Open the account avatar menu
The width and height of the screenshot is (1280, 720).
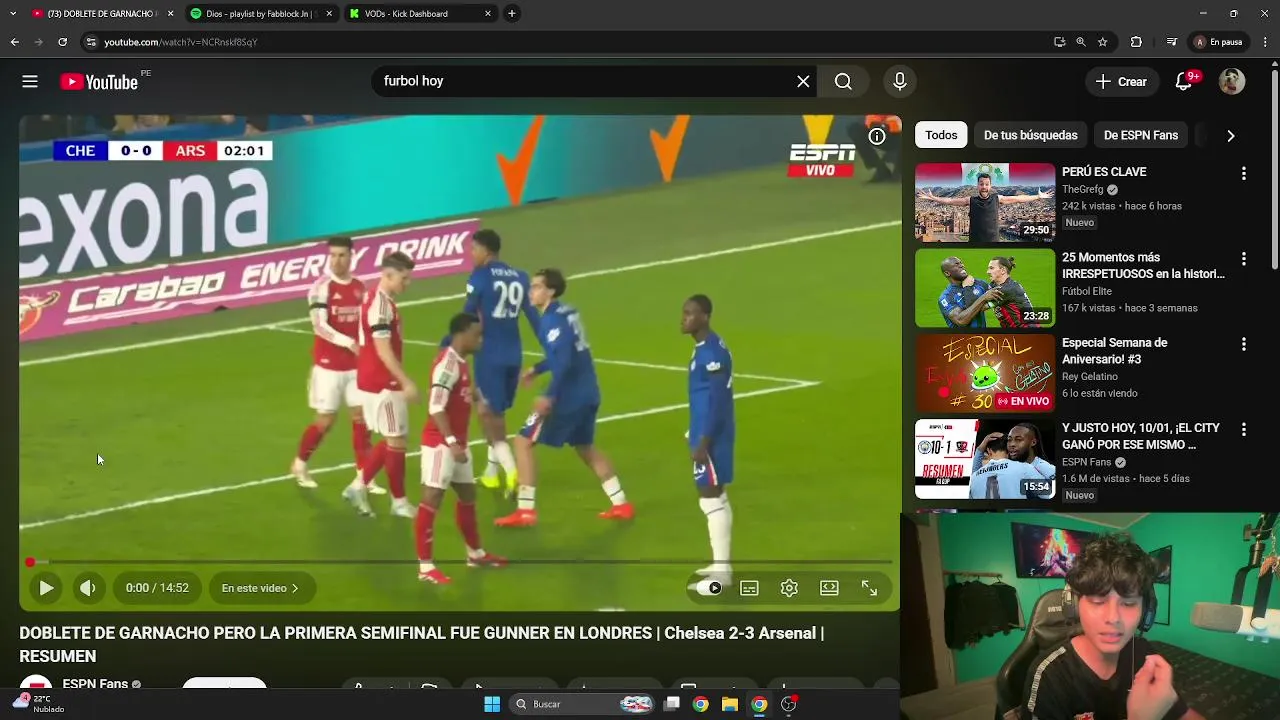[x=1232, y=82]
